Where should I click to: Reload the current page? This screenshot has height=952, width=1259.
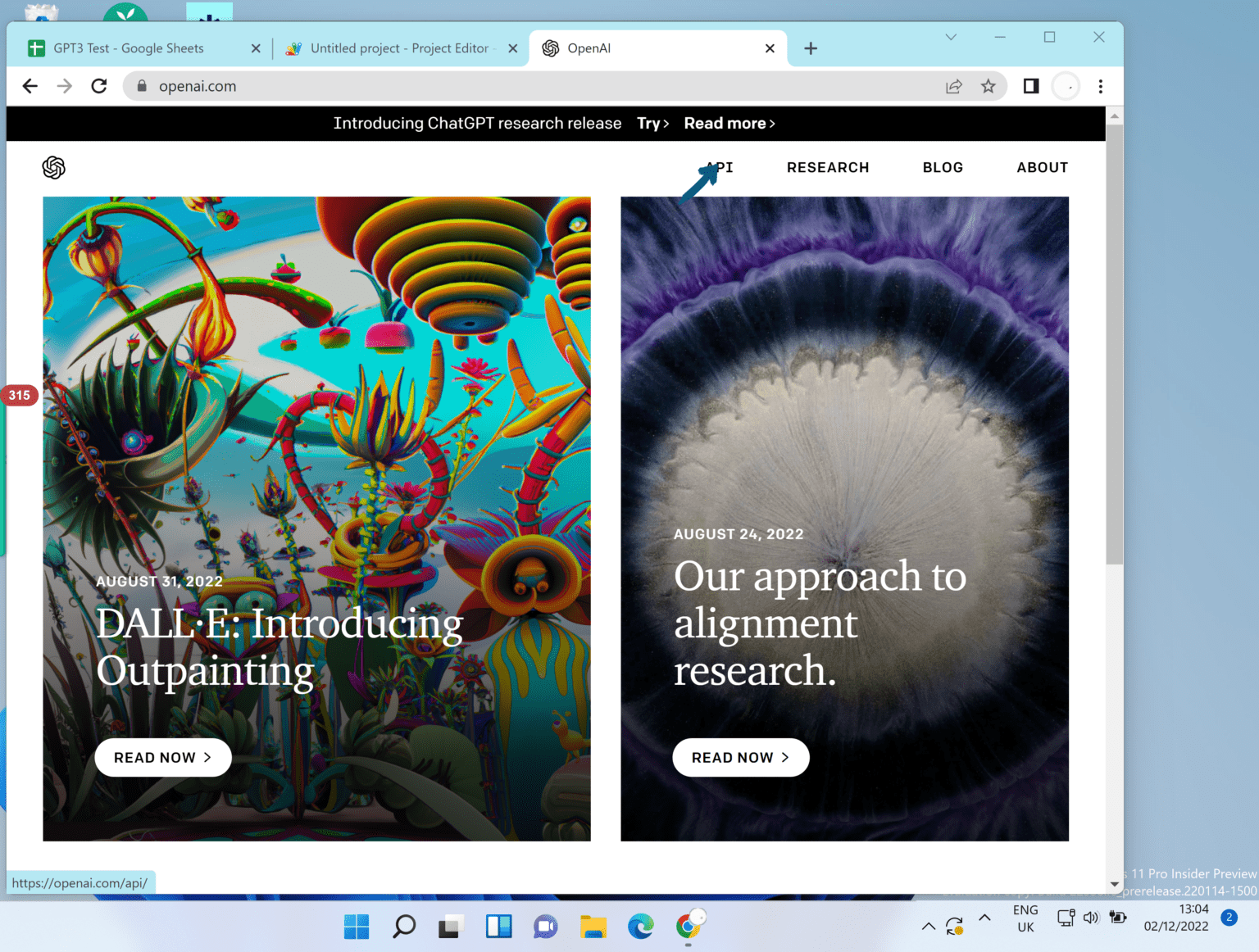pyautogui.click(x=99, y=85)
